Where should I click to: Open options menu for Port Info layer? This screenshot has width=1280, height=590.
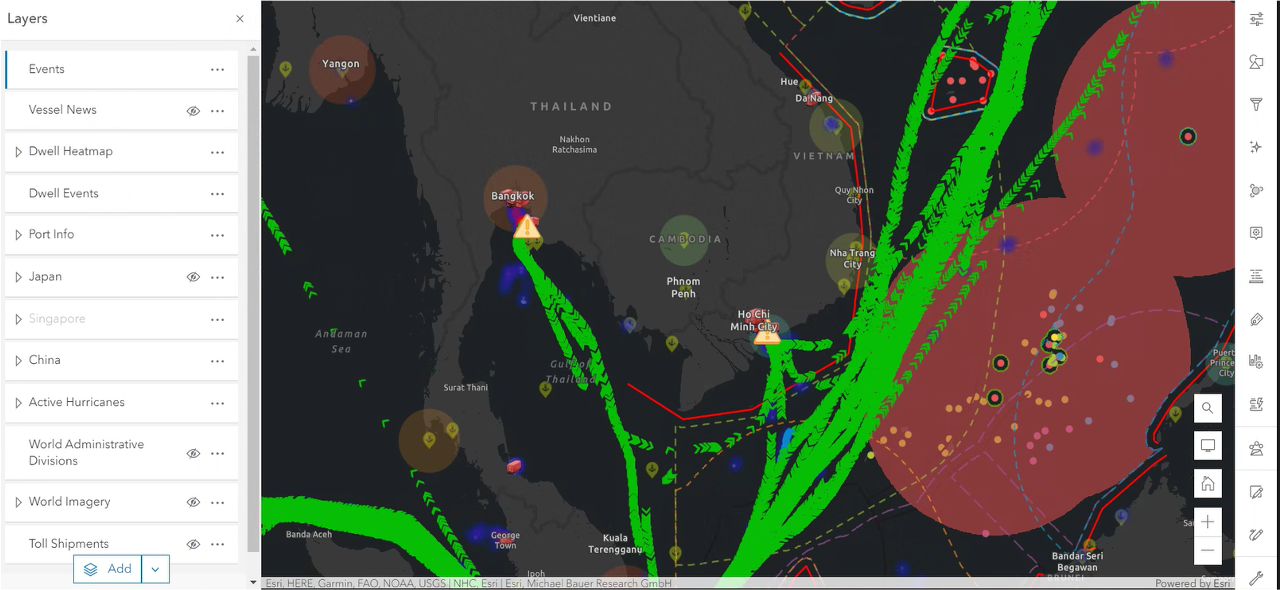tap(218, 234)
